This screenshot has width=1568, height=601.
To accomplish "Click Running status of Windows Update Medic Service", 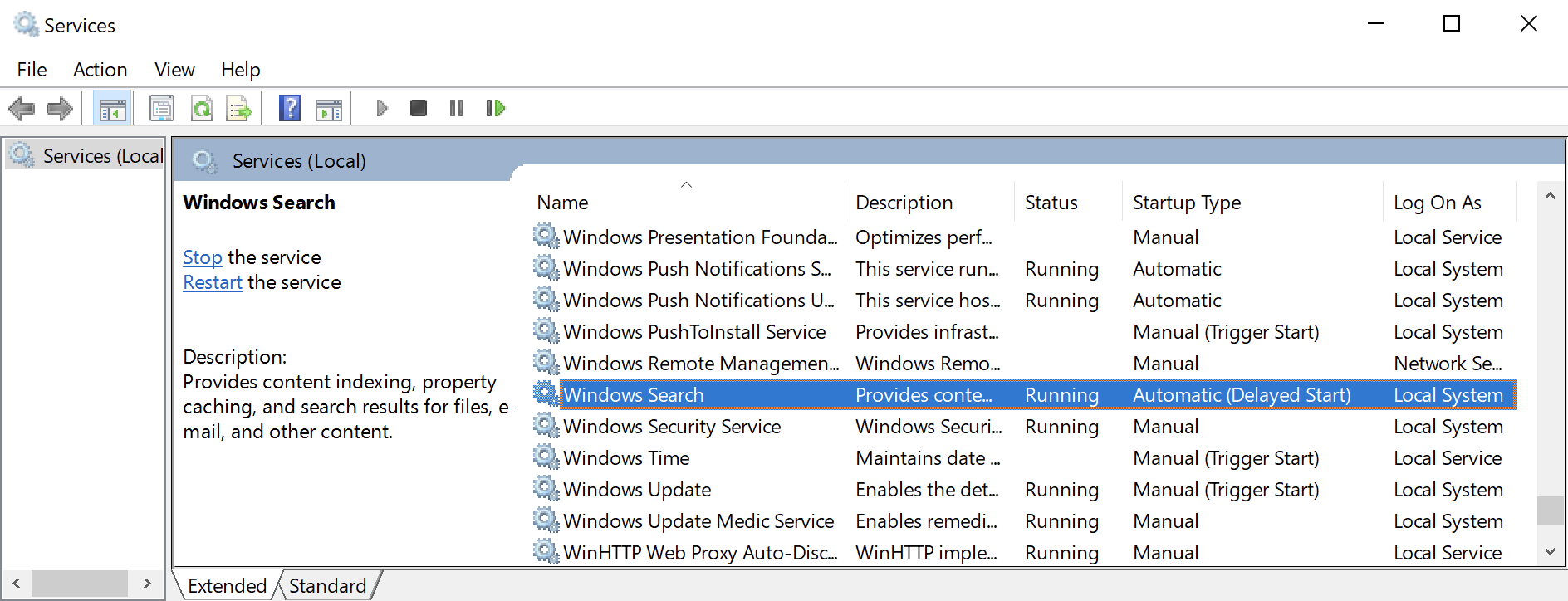I will [x=1061, y=521].
